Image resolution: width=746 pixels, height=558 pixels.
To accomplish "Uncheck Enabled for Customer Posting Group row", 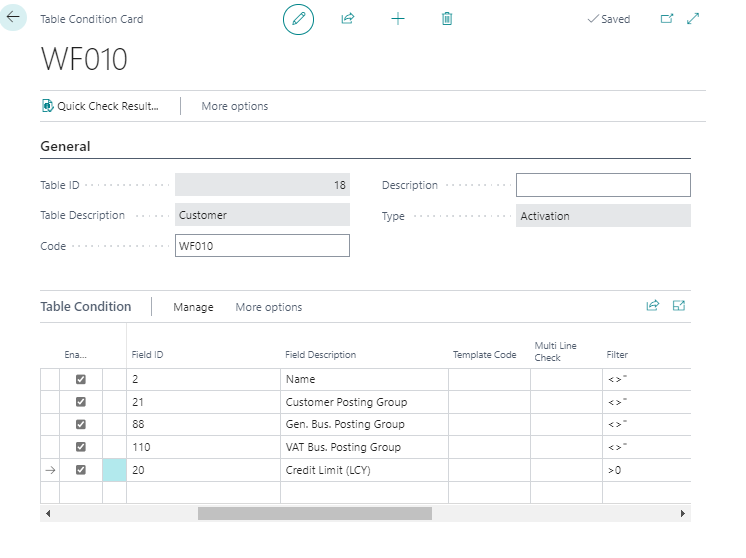I will tap(81, 402).
